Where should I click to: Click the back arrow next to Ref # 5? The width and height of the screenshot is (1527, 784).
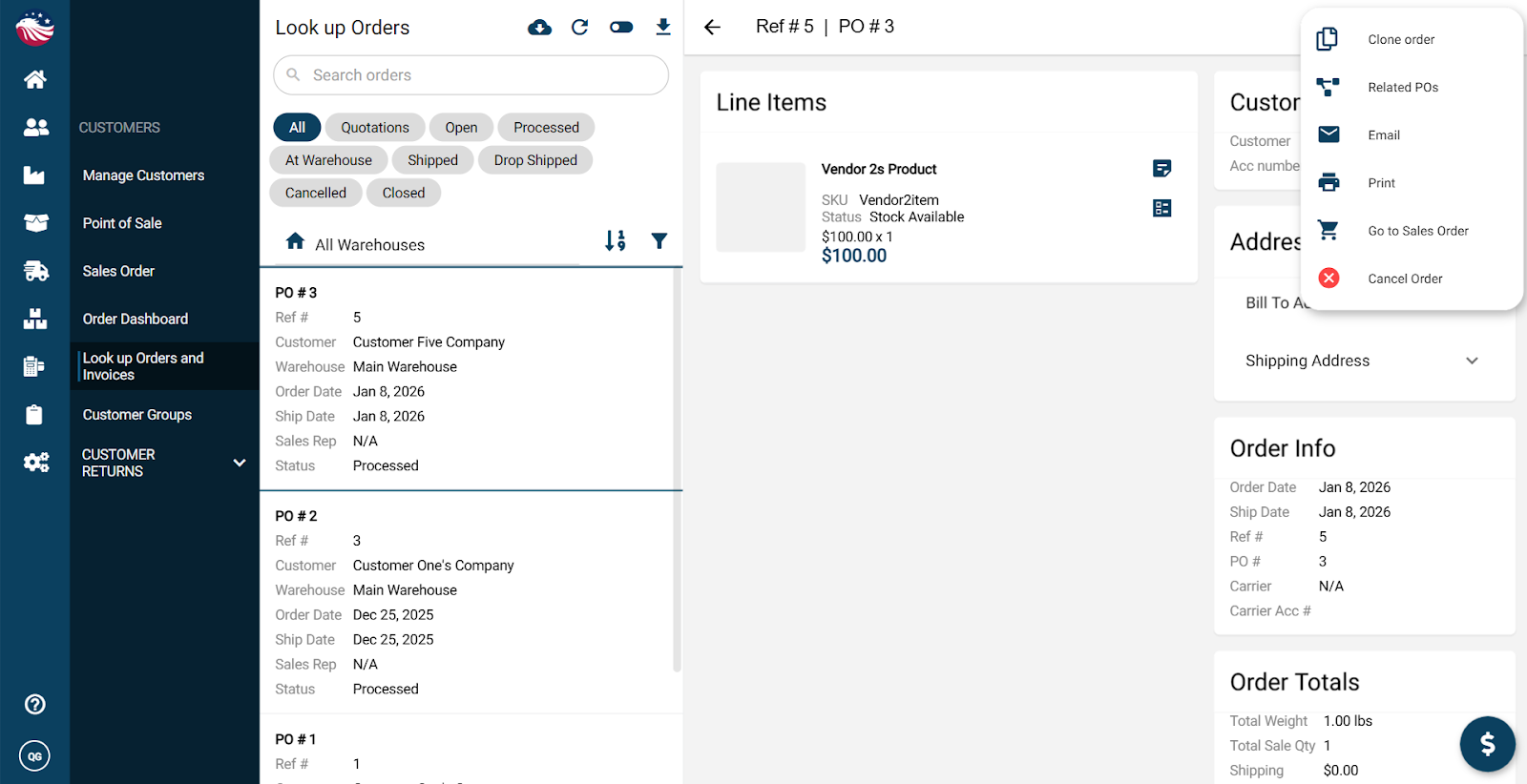pos(712,27)
